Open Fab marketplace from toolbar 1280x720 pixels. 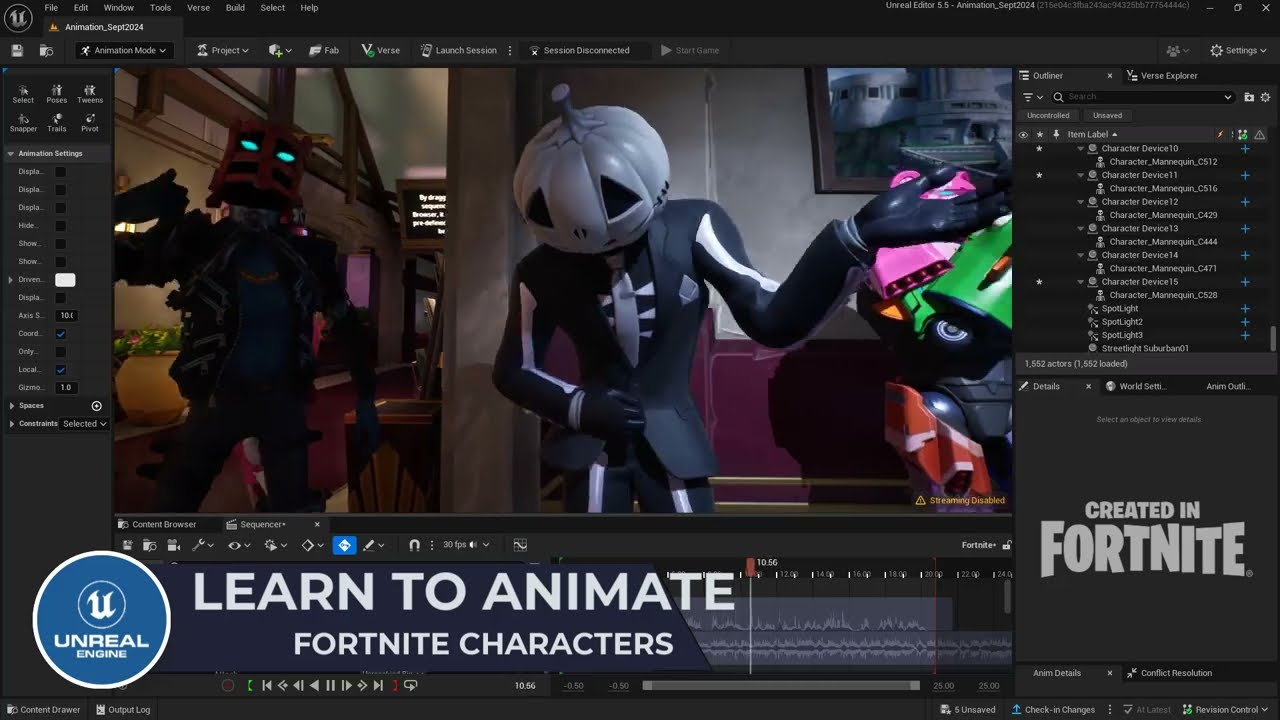(324, 50)
